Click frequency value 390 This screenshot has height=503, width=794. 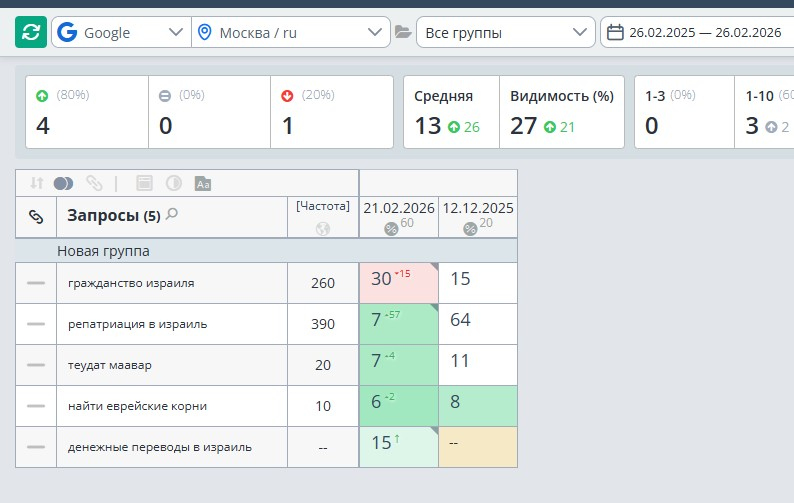point(323,324)
